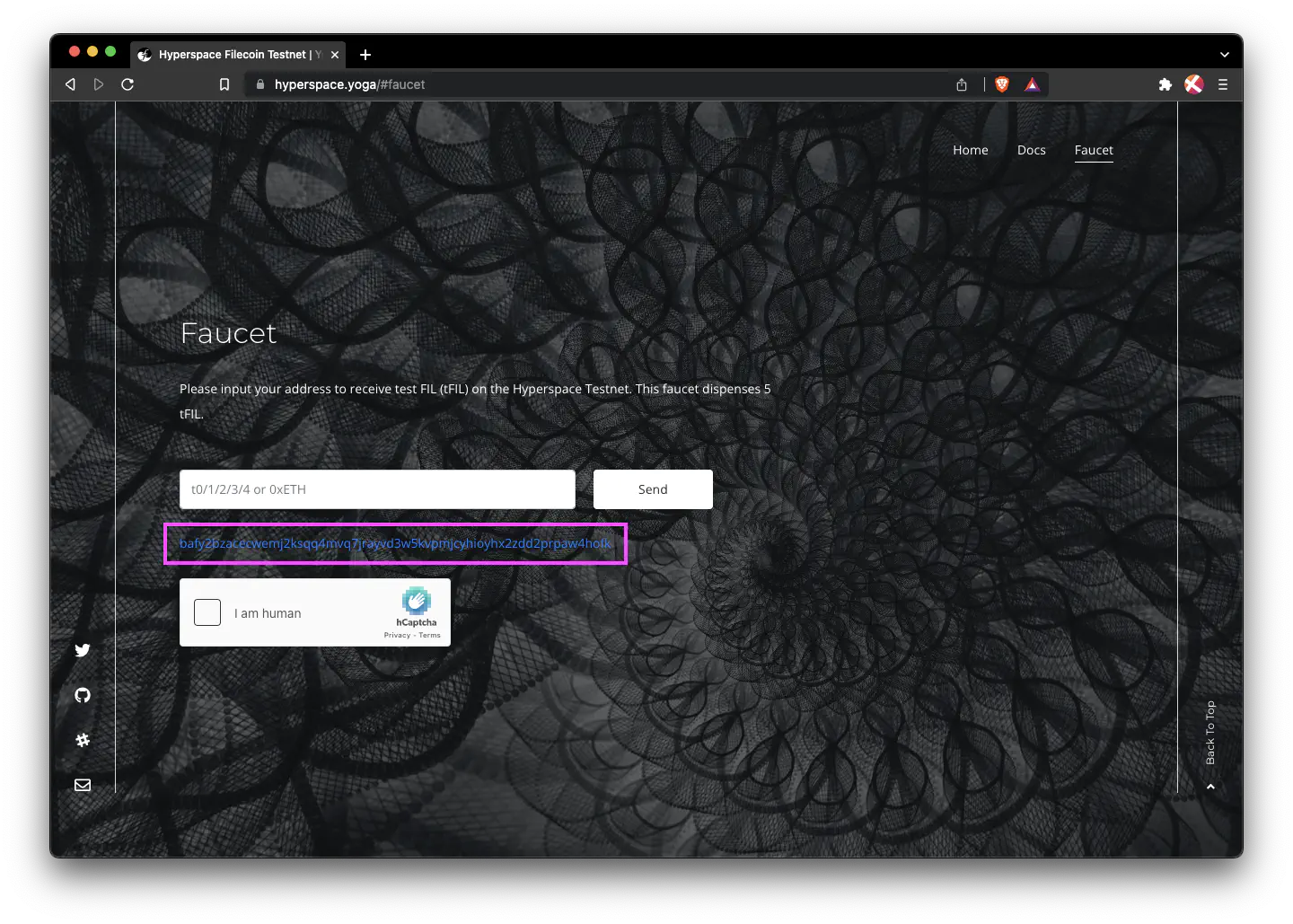
Task: Reload the page with the refresh icon
Action: 128,84
